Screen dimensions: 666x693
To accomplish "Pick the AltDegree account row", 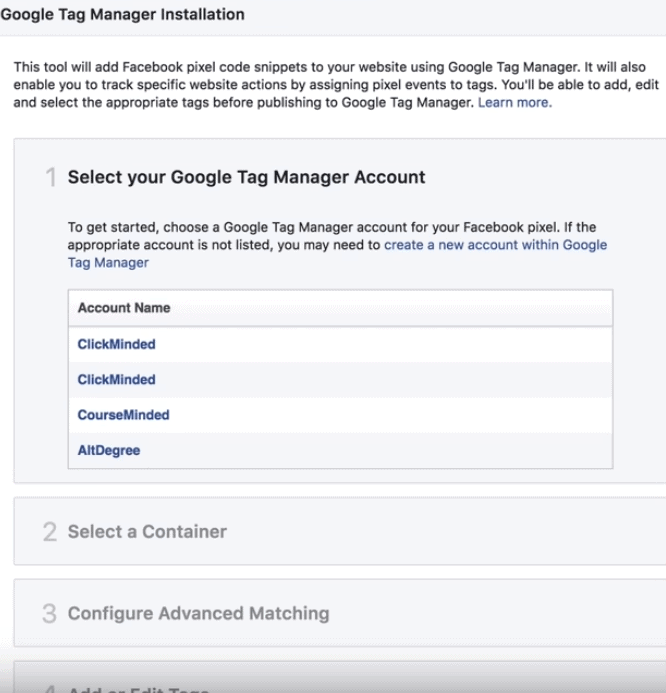I will point(340,450).
